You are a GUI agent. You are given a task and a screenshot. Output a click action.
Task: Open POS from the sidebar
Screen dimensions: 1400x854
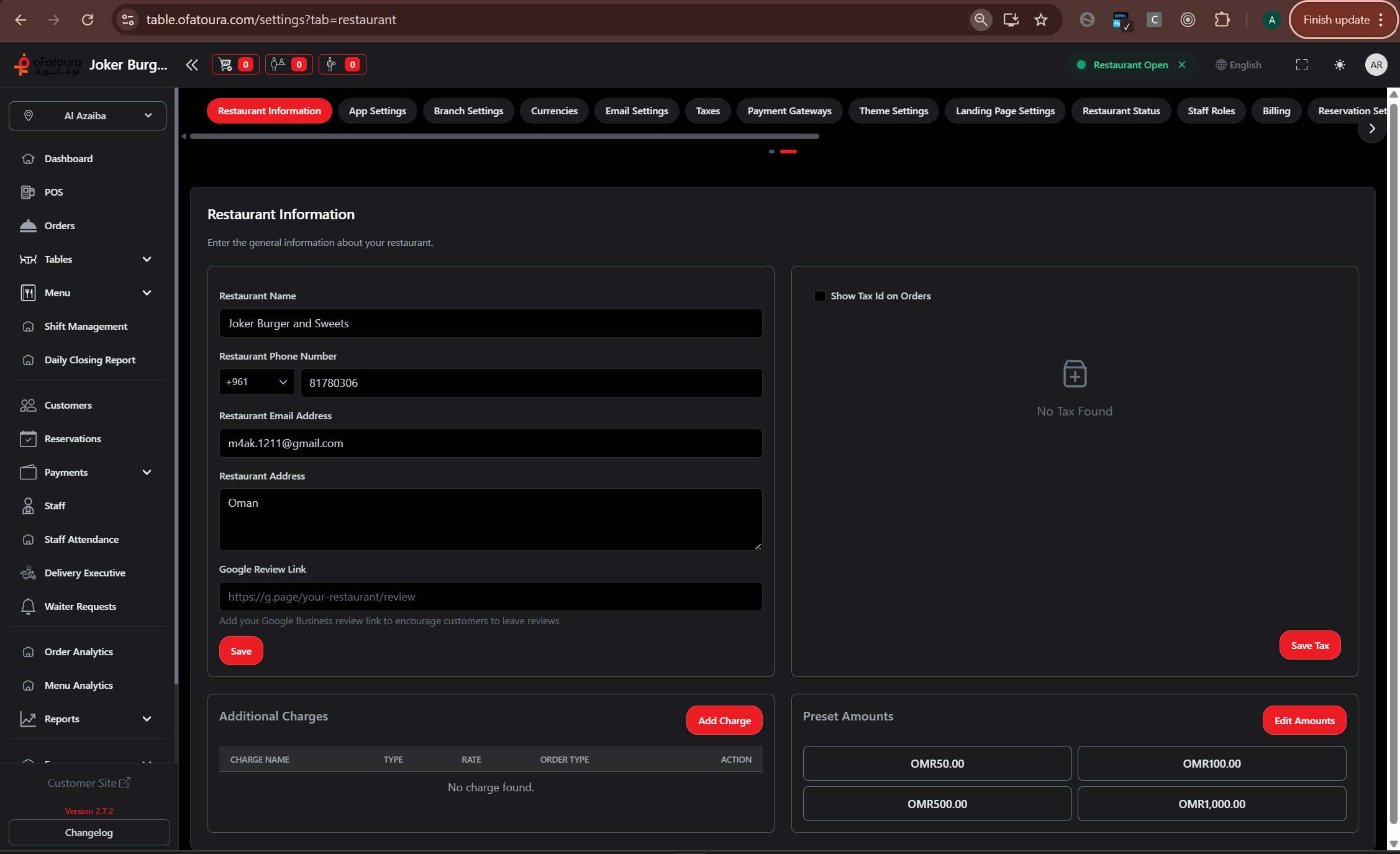(53, 192)
